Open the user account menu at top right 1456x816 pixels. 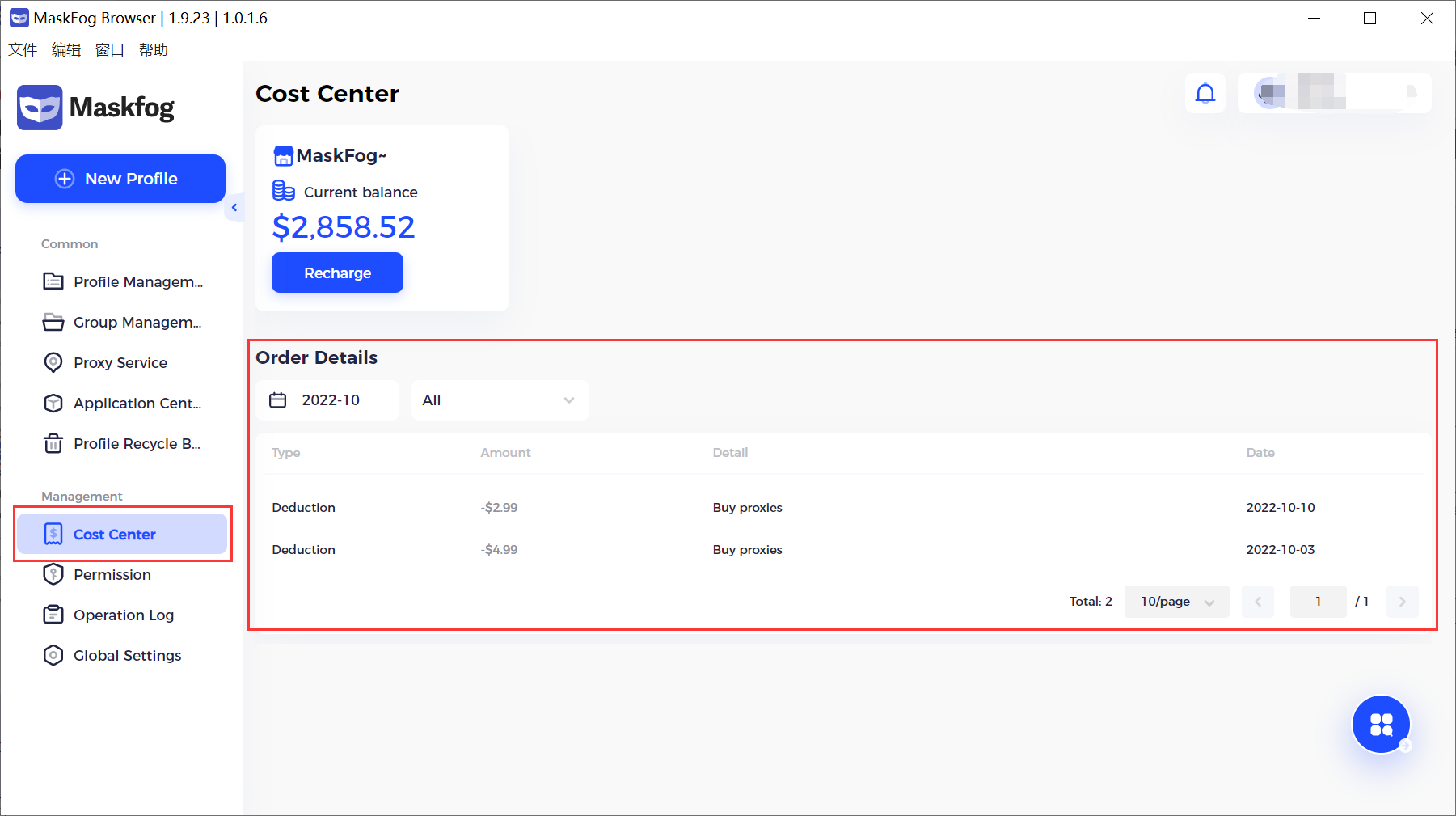coord(1335,93)
